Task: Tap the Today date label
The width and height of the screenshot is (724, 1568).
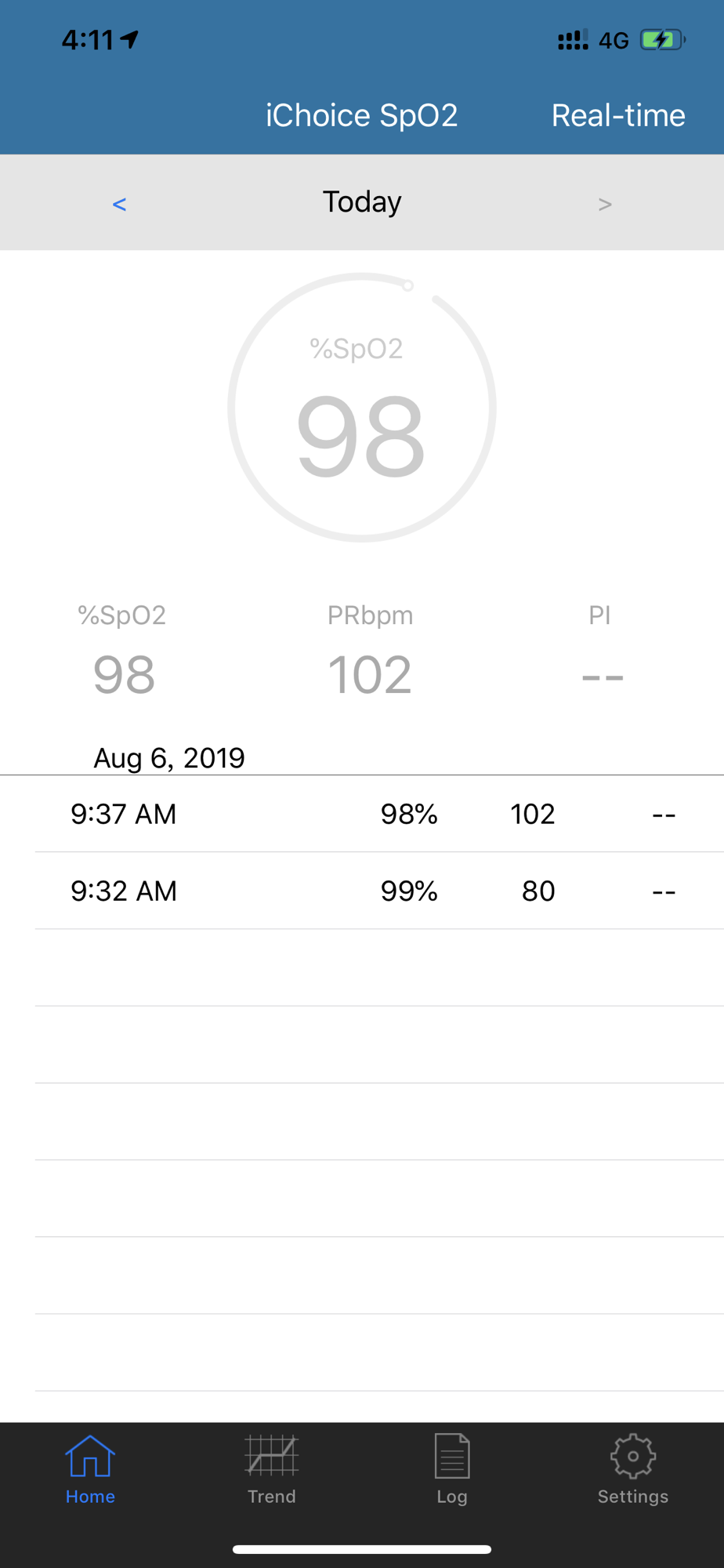Action: coord(362,202)
